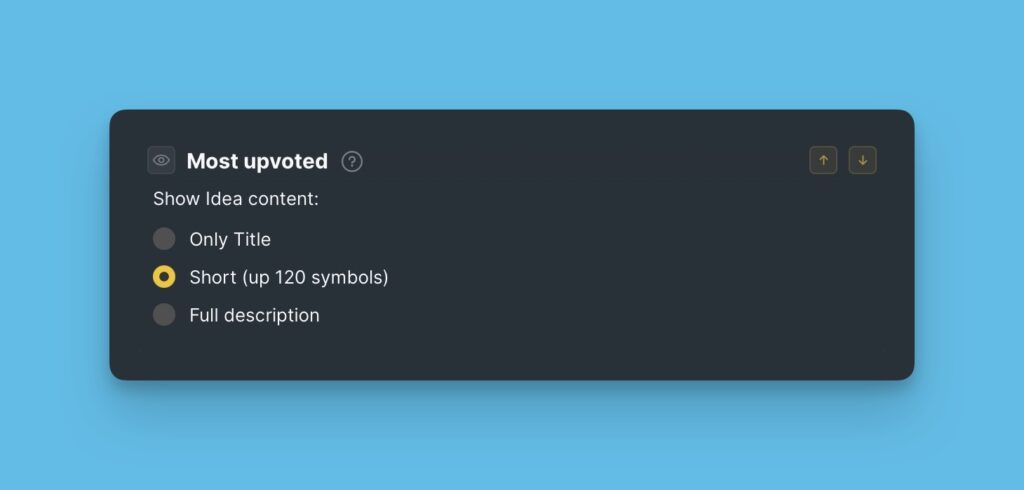1024x490 pixels.
Task: Click the grey circle before Only Title
Action: pyautogui.click(x=164, y=239)
